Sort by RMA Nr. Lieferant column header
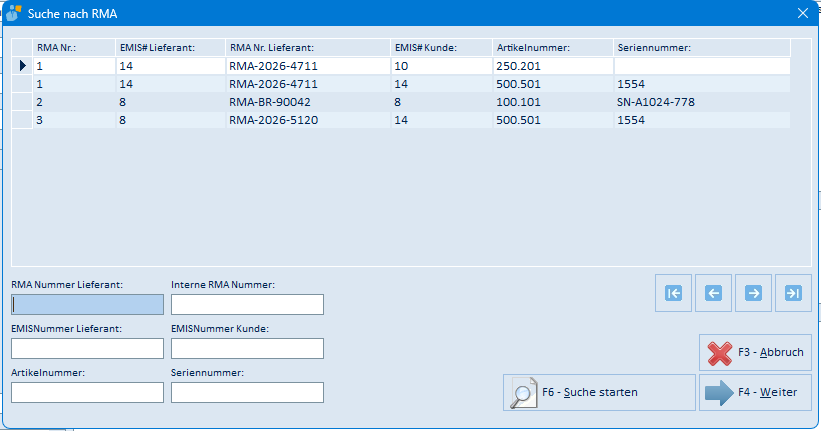Screen dimensions: 821x431 point(308,48)
